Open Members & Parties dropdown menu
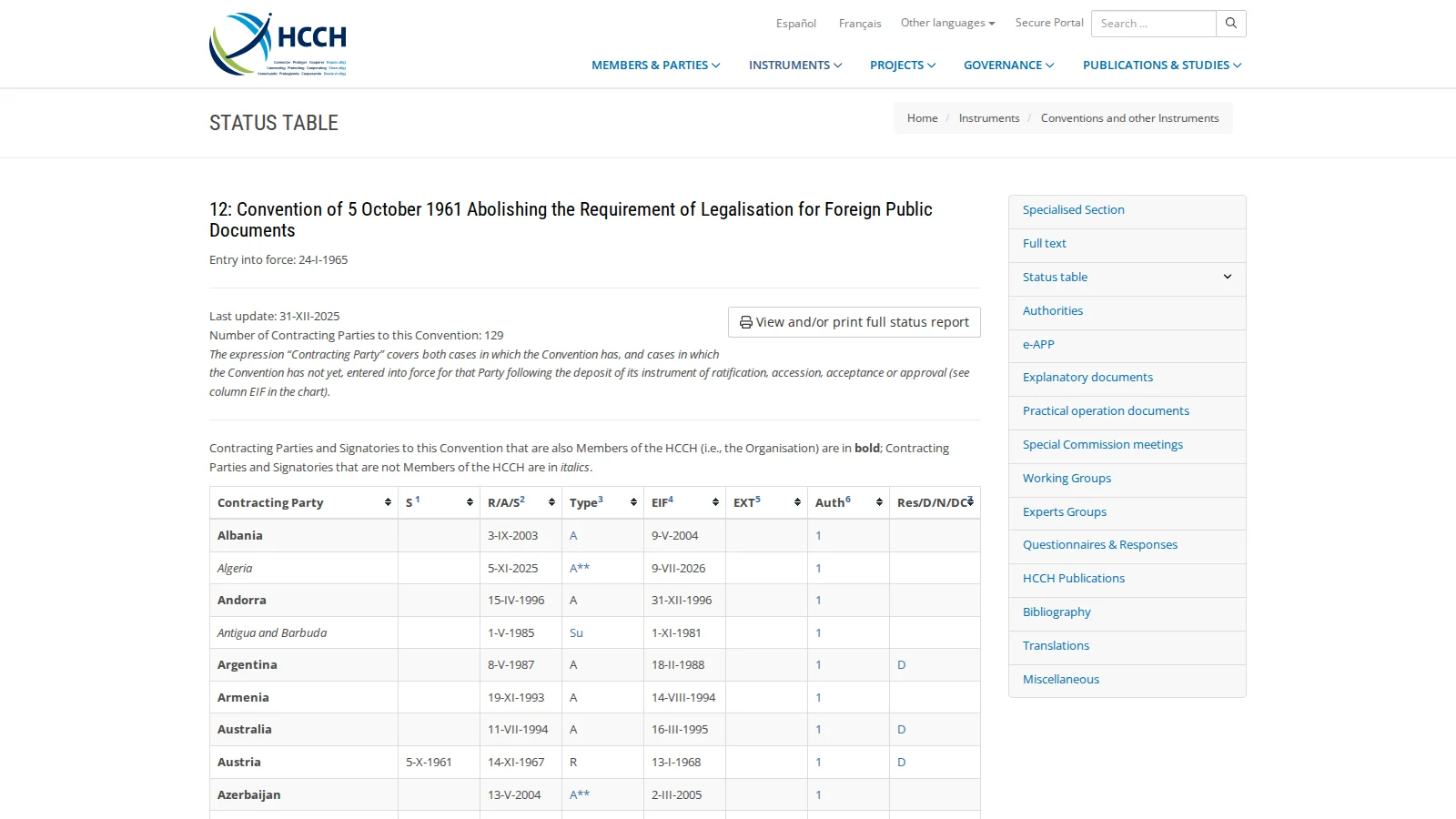The image size is (1456, 819). (656, 66)
